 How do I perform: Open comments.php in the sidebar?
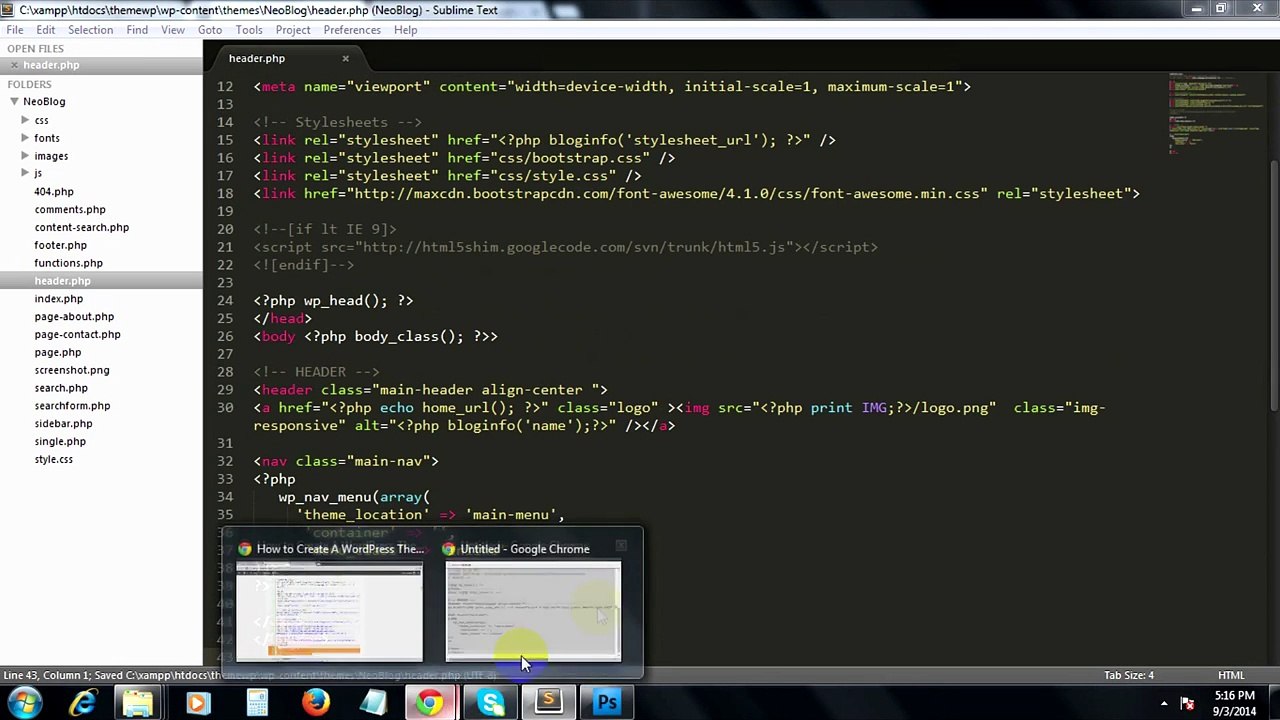click(70, 210)
